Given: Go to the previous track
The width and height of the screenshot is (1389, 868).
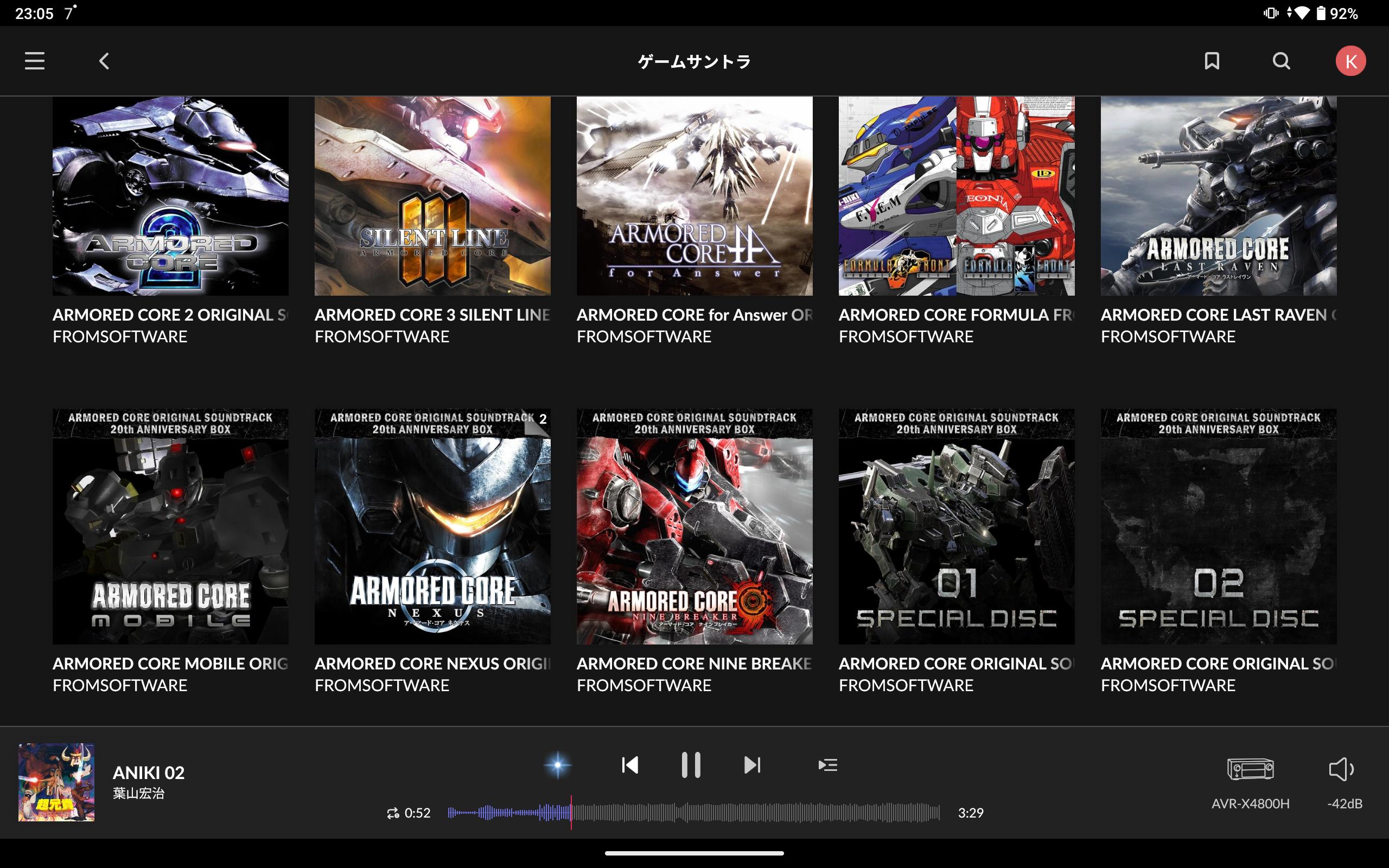Looking at the screenshot, I should 629,765.
